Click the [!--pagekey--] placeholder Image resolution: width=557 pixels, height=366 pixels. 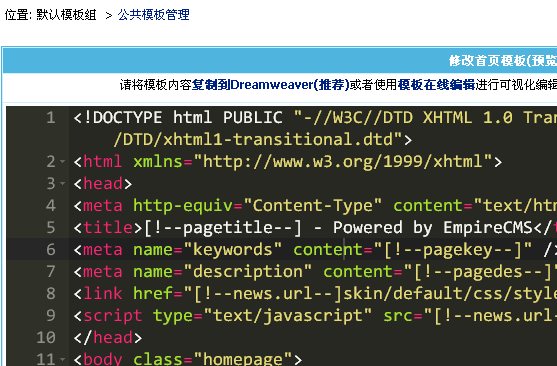(453, 249)
